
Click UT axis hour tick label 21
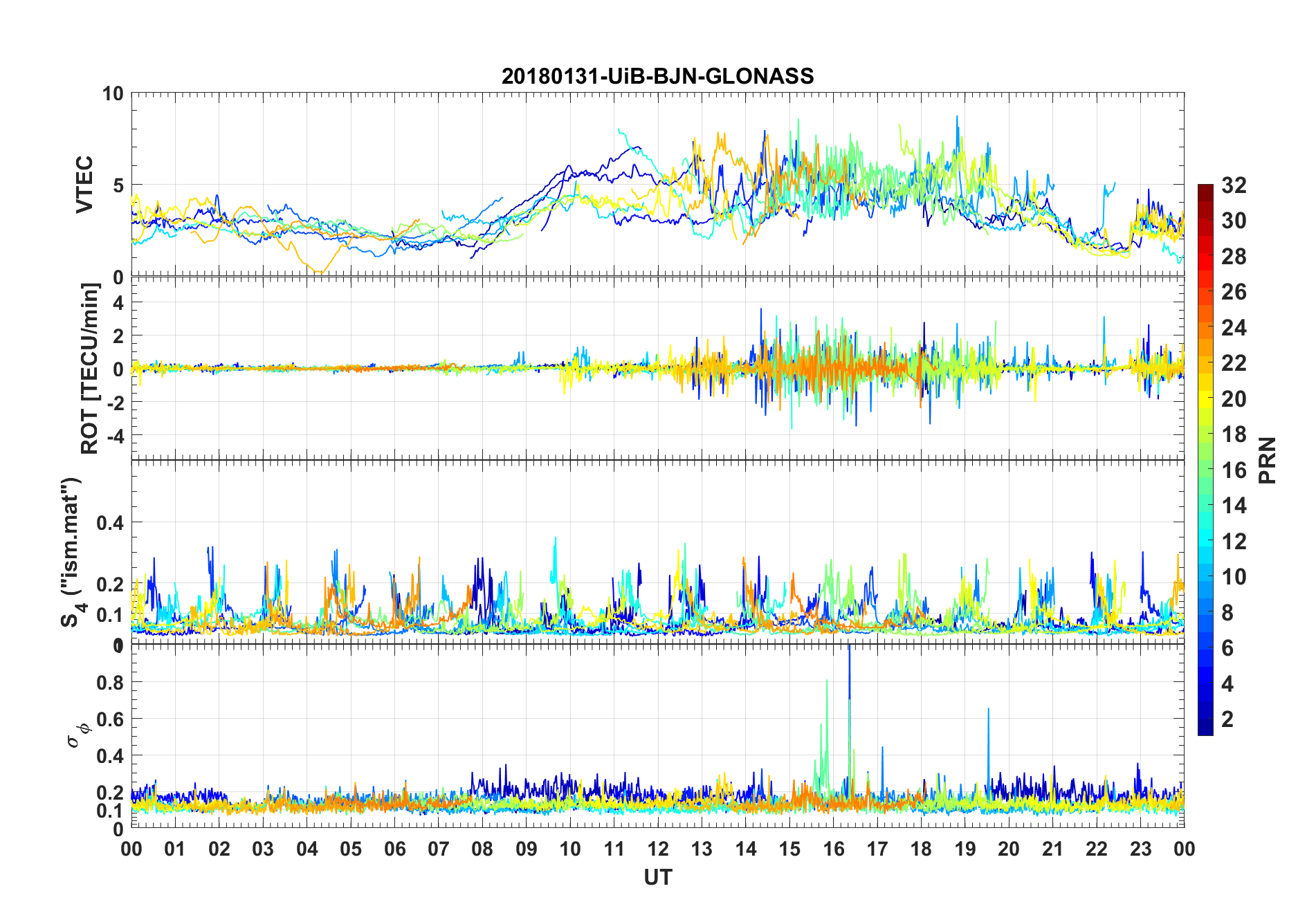(1053, 849)
